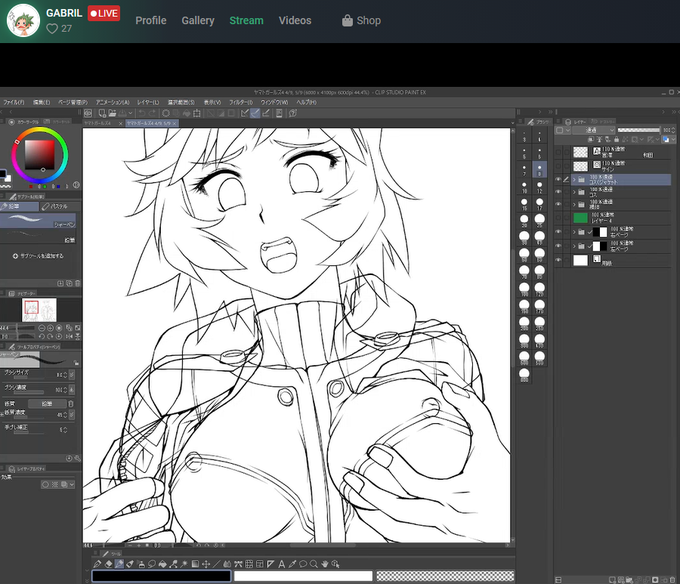The width and height of the screenshot is (680, 584).
Task: Toggle brush size pressure checkbox beside ブラシサイズ
Action: pyautogui.click(x=72, y=375)
